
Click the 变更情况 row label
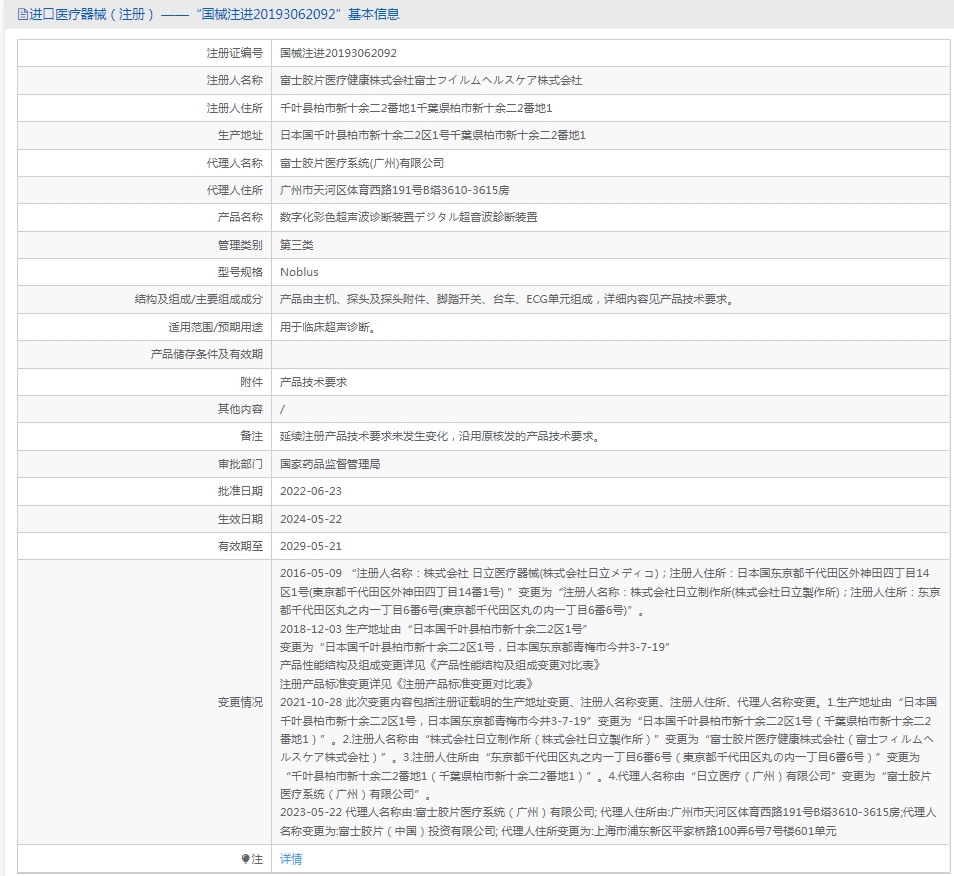coord(240,702)
